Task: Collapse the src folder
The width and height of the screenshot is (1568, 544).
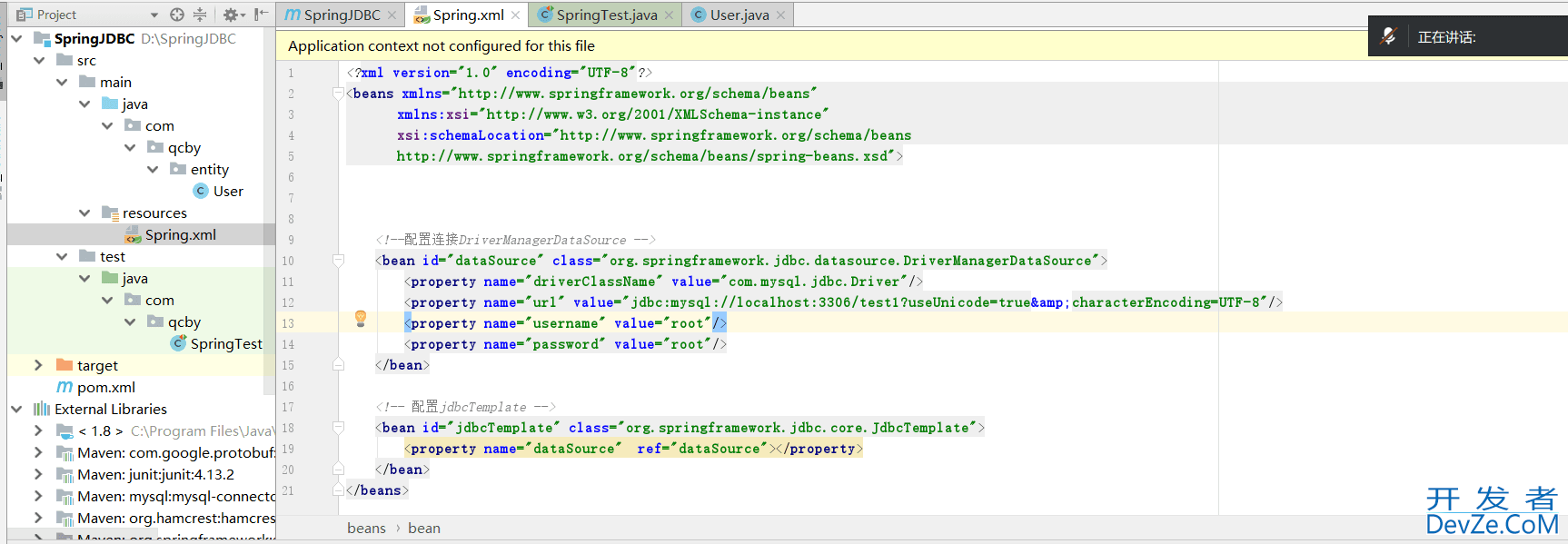Action: point(39,60)
